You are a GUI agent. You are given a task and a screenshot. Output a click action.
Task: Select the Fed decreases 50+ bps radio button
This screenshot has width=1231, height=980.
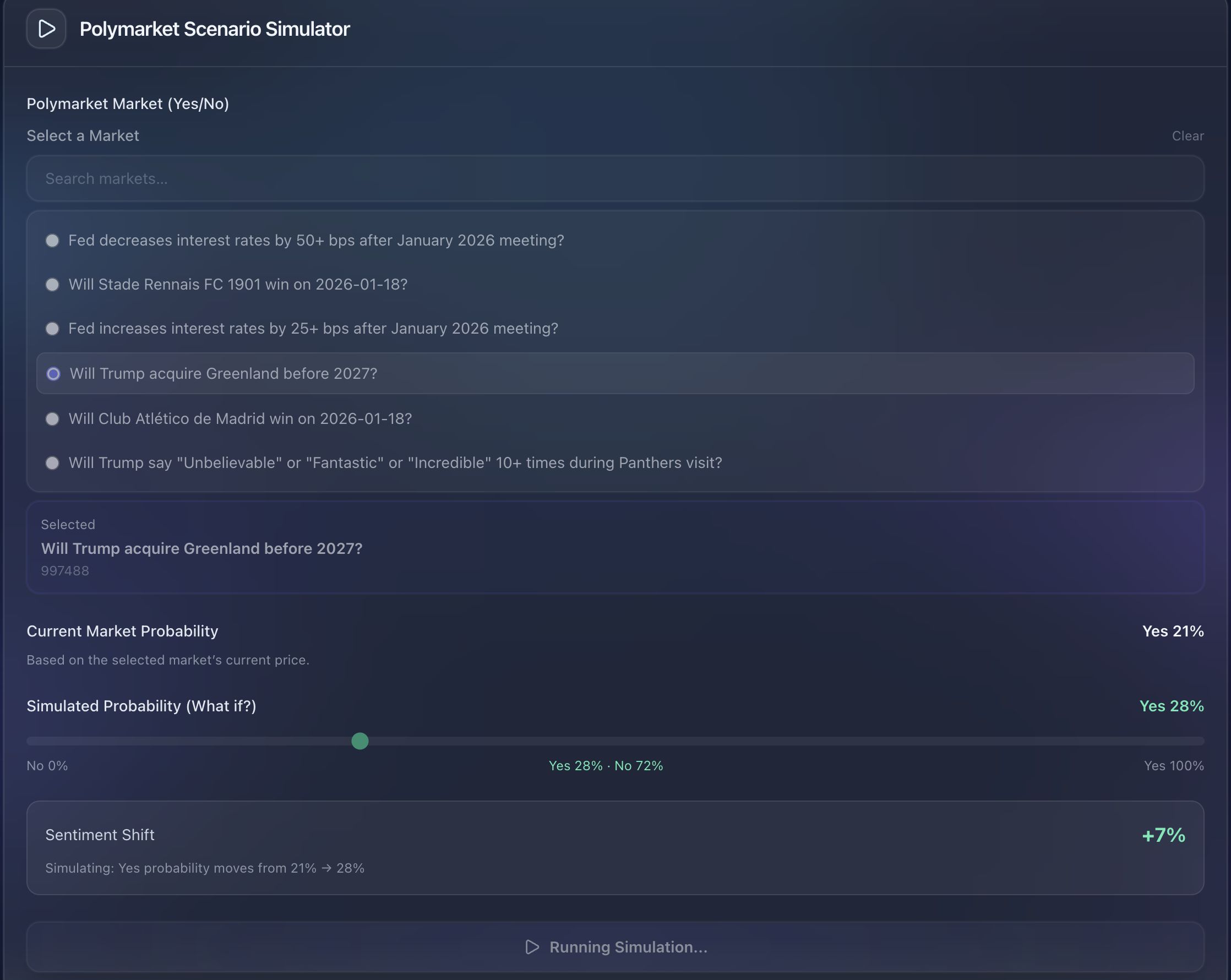coord(52,241)
